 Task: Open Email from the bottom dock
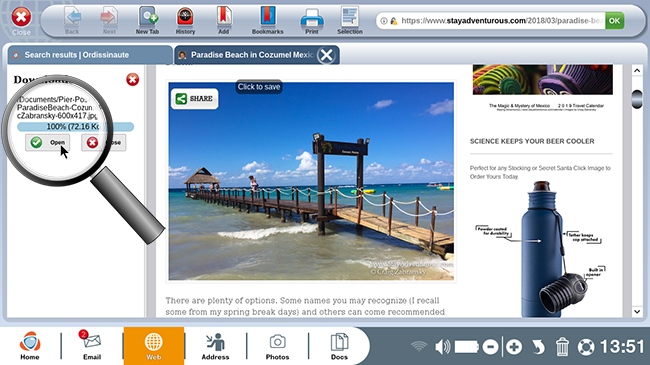click(x=92, y=345)
